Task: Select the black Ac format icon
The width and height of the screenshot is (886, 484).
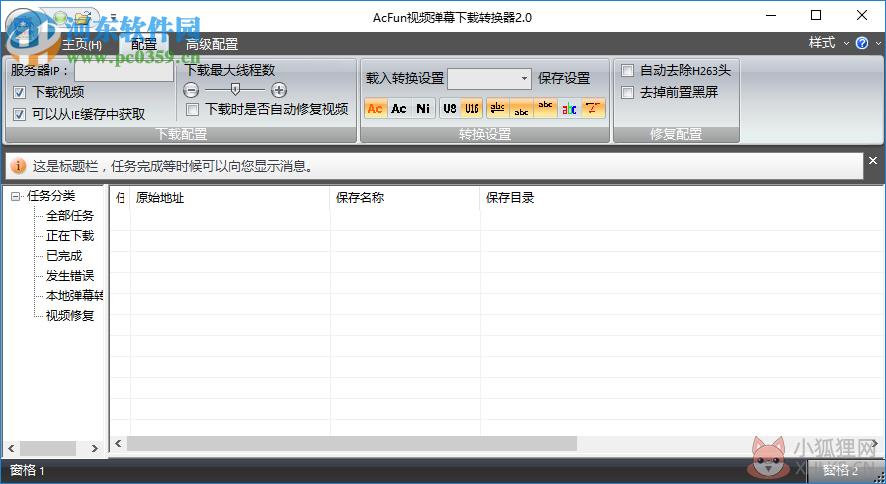Action: click(x=399, y=108)
